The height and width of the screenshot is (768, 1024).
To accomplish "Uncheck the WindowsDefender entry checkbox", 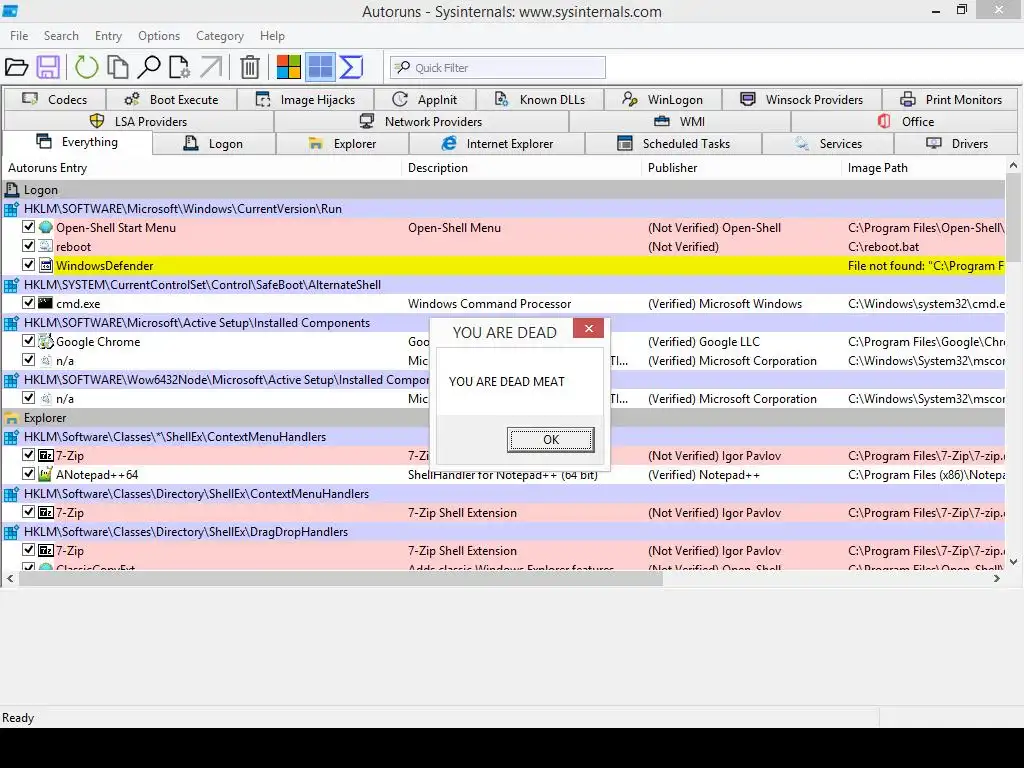I will tap(28, 264).
